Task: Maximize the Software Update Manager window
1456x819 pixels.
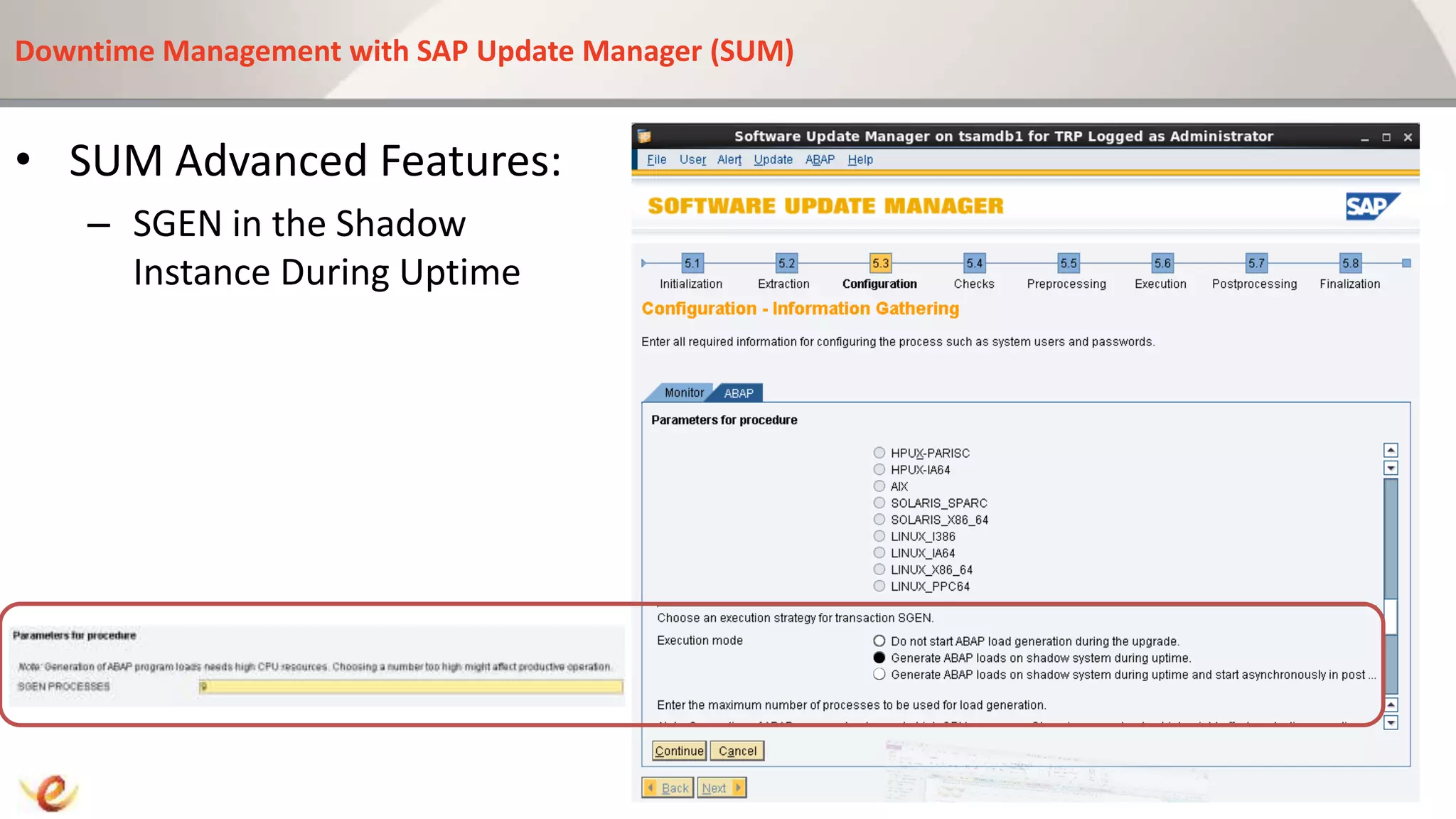Action: [x=1386, y=137]
